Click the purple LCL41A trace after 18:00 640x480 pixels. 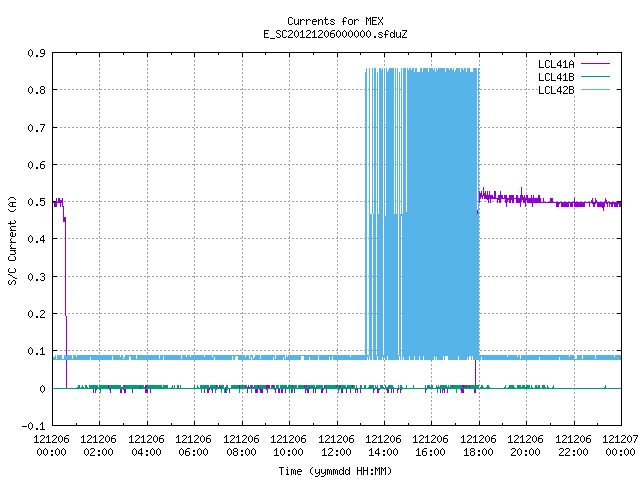click(x=549, y=200)
